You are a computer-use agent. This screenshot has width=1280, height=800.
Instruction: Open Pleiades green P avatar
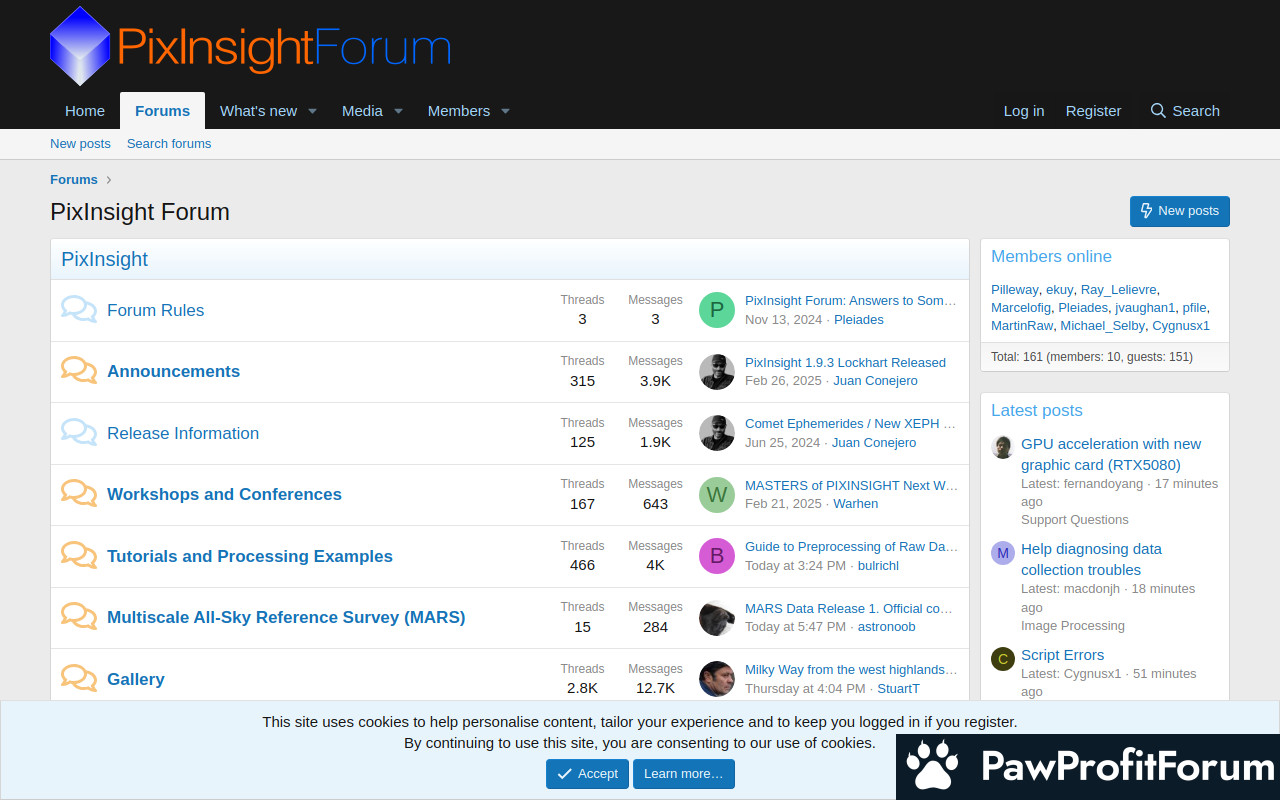717,310
